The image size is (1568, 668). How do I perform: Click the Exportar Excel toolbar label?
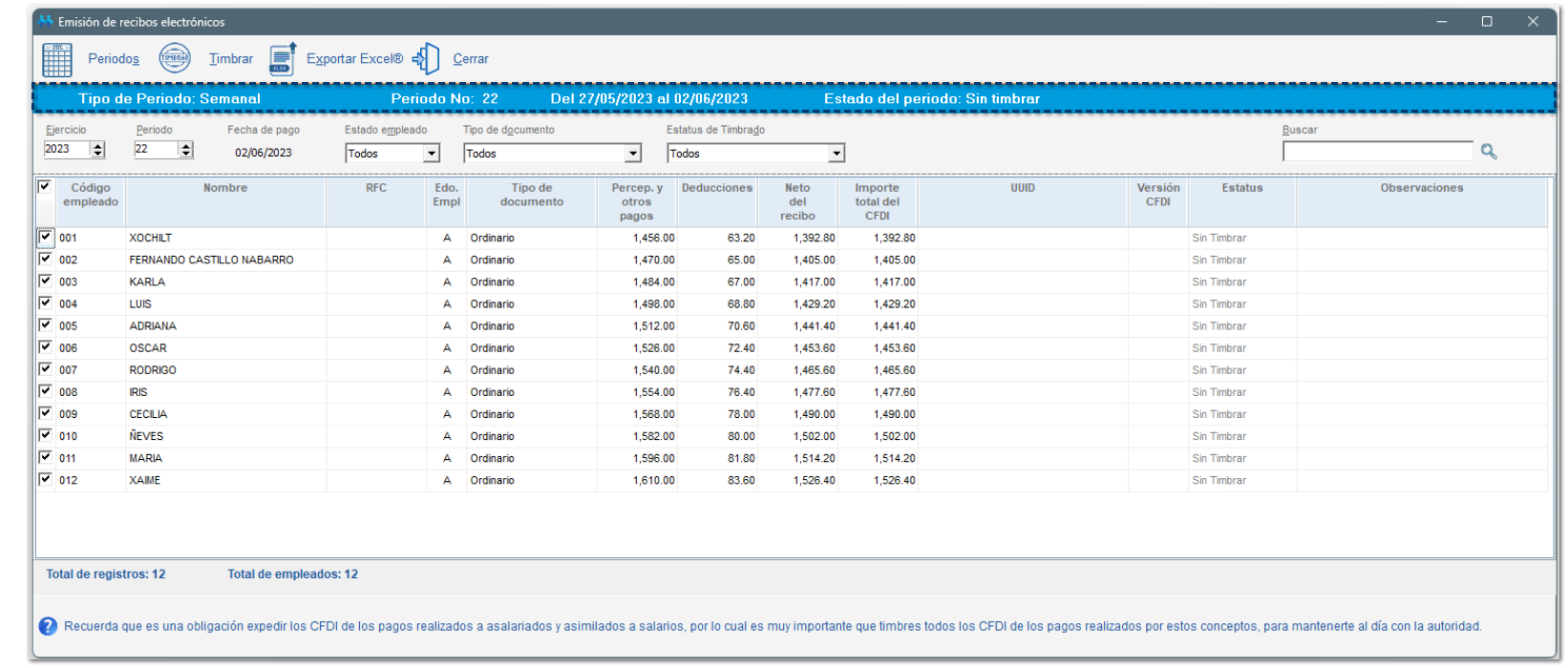(x=354, y=59)
